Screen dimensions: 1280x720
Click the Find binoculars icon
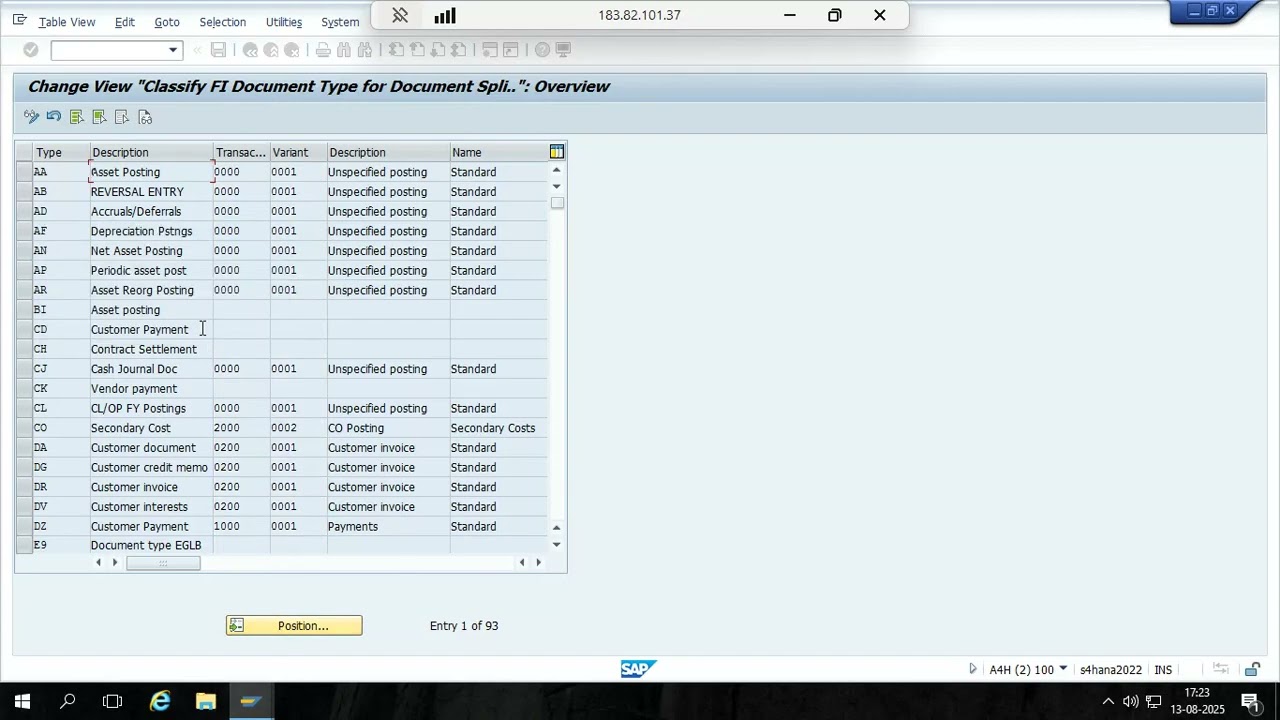(344, 50)
